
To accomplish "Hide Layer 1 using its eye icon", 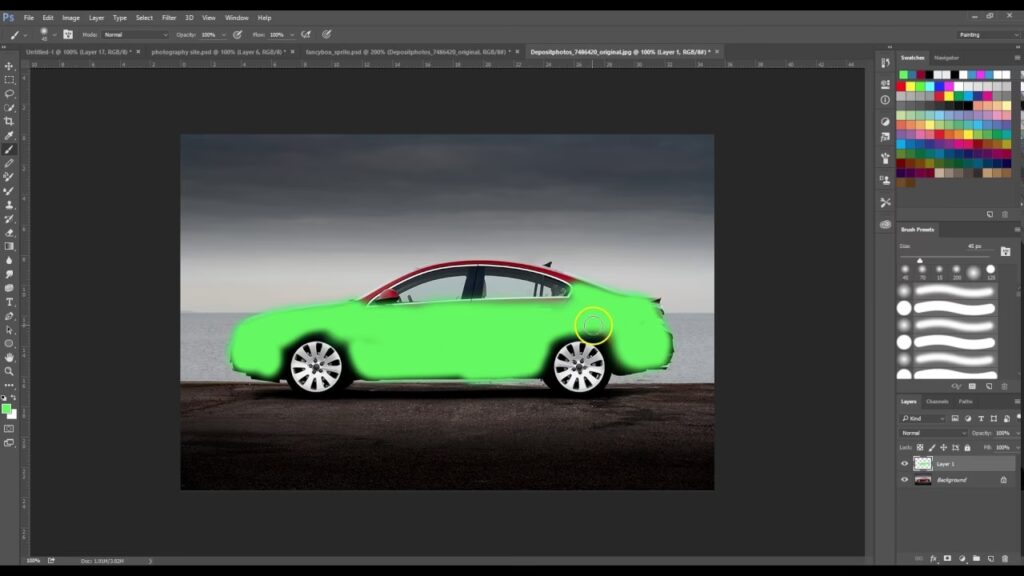I will (x=905, y=464).
